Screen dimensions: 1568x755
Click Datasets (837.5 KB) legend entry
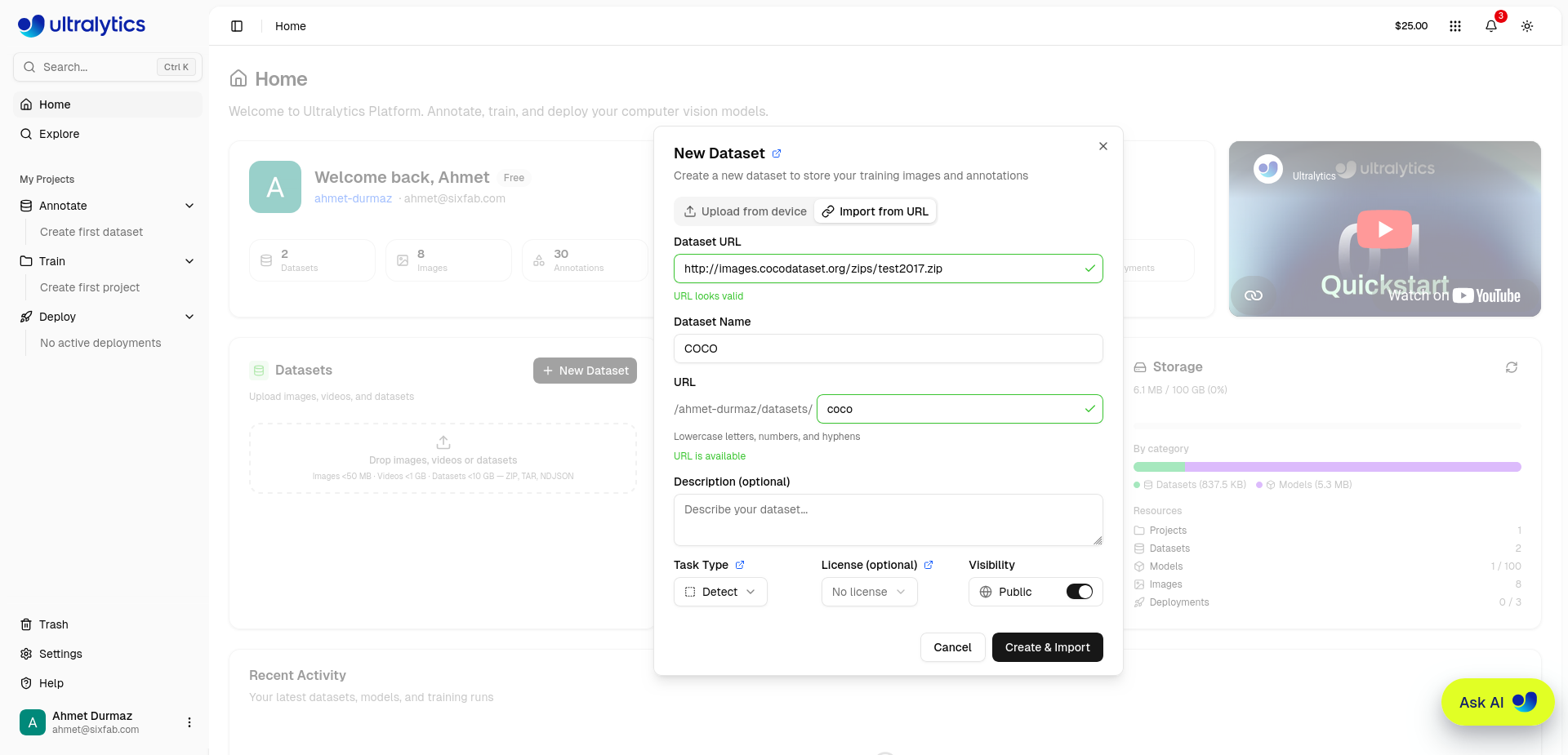pos(1191,485)
